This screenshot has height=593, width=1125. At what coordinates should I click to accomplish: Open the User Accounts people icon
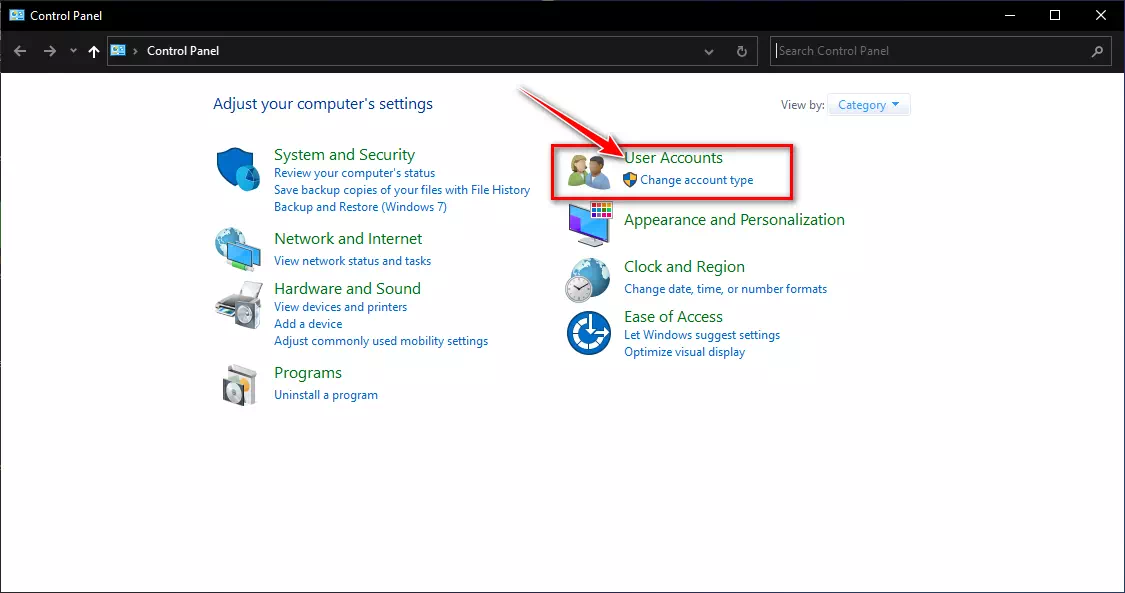pyautogui.click(x=588, y=171)
